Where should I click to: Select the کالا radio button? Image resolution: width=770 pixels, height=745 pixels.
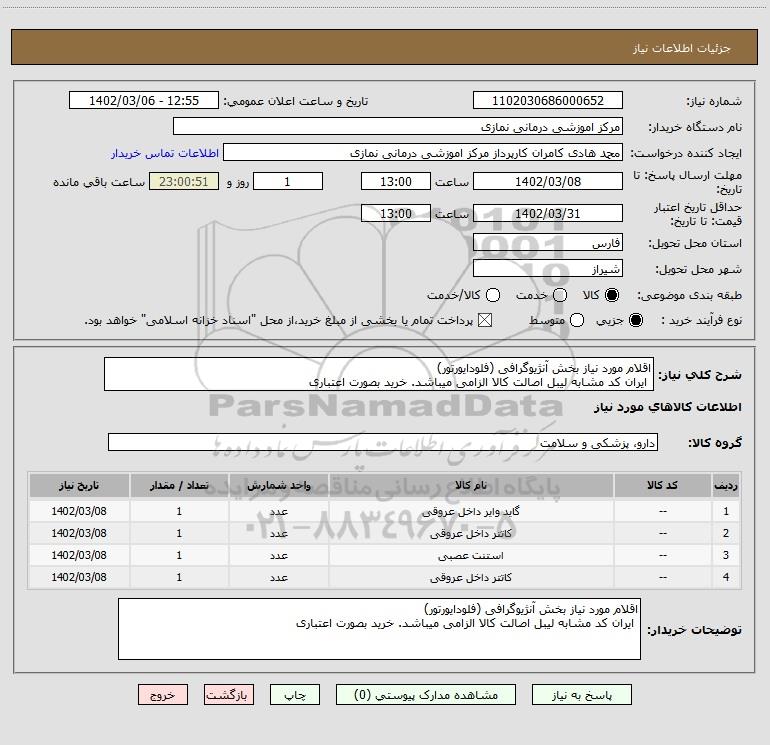[x=612, y=295]
